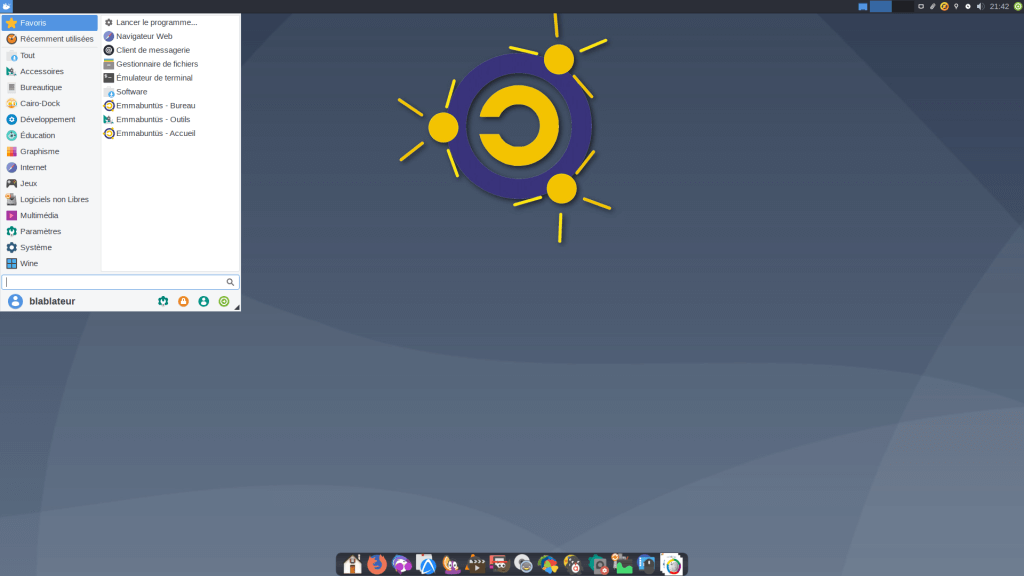Click the white circular tray icon
The image size is (1024, 576).
pyautogui.click(x=968, y=7)
